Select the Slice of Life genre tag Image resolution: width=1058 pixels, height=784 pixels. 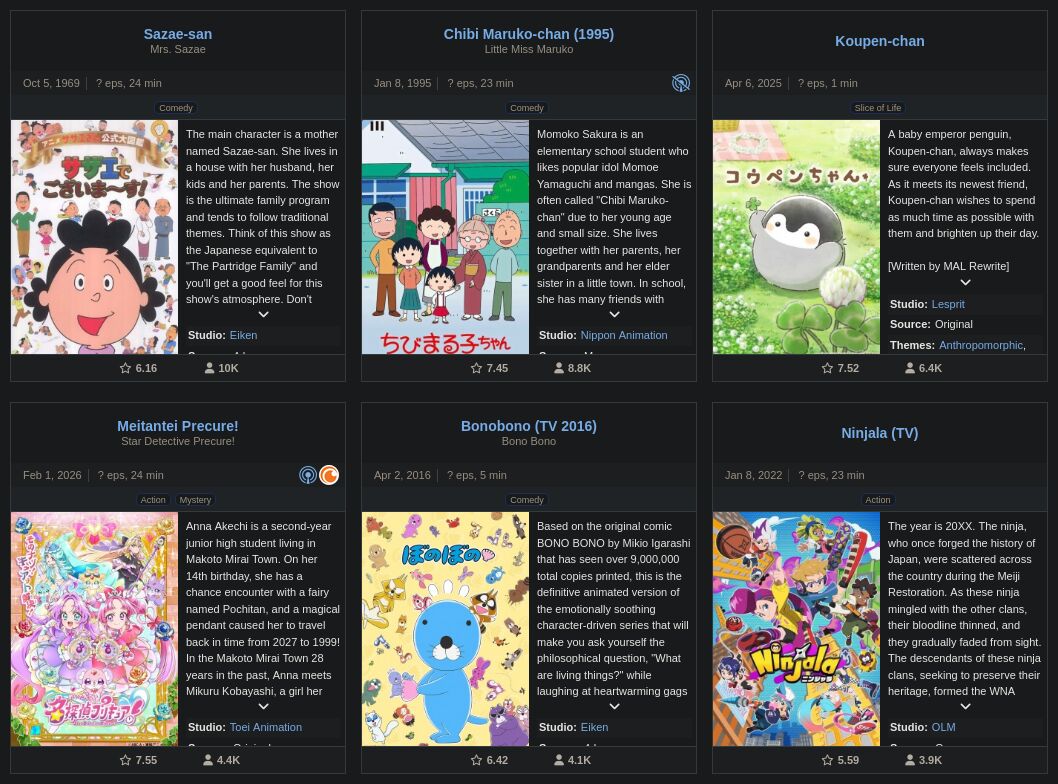click(x=878, y=108)
